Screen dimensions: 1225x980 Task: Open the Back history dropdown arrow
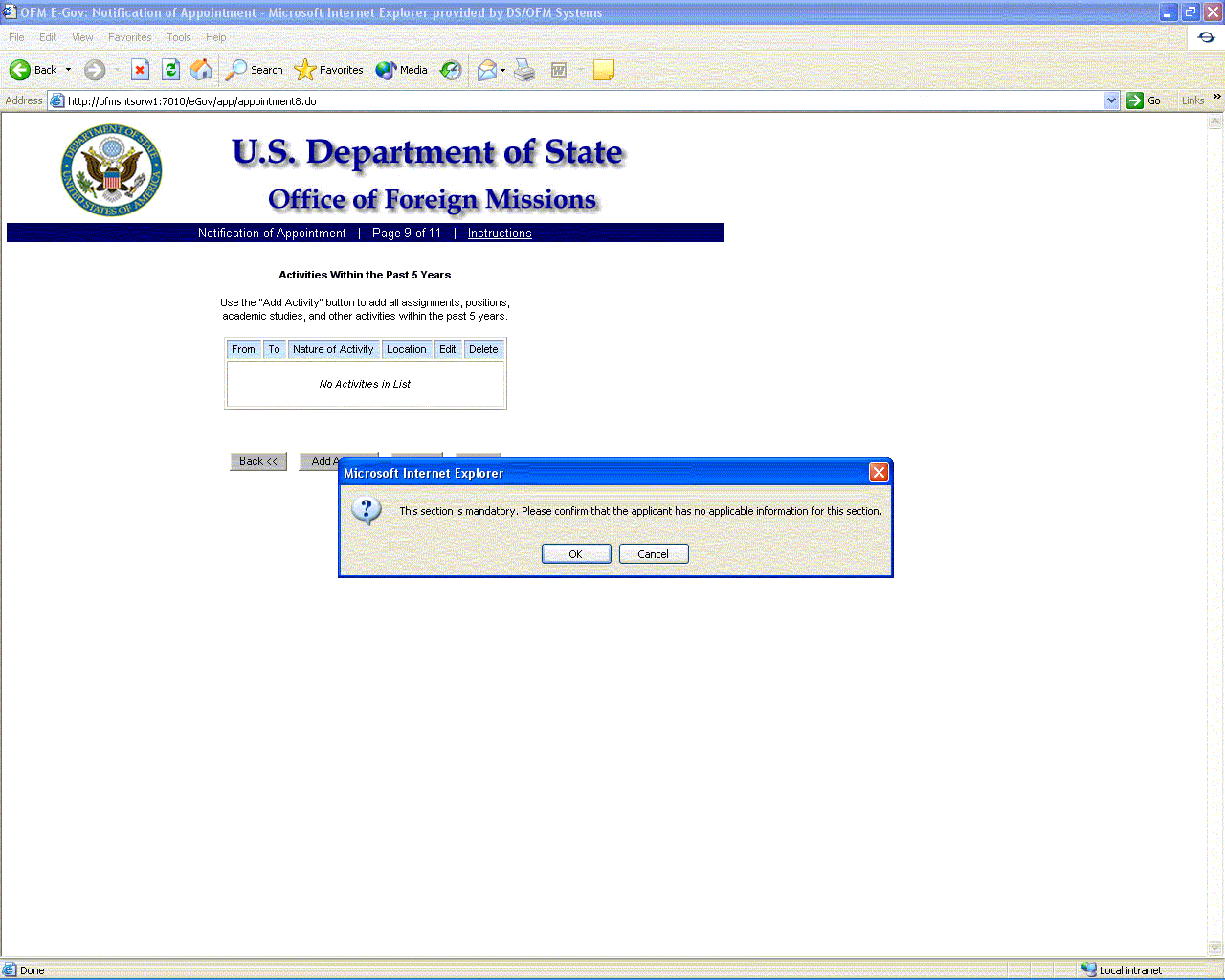point(68,70)
